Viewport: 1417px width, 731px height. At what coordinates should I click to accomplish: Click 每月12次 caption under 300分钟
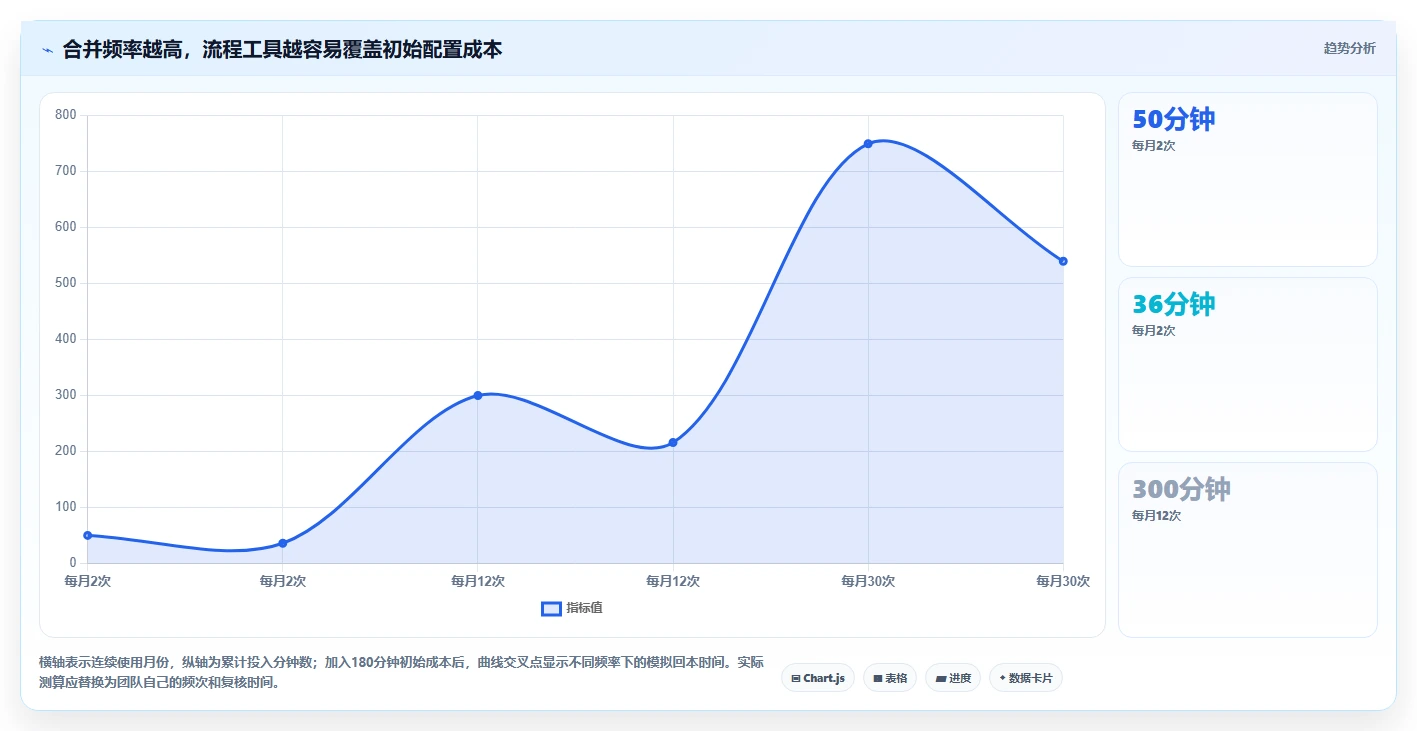tap(1156, 516)
